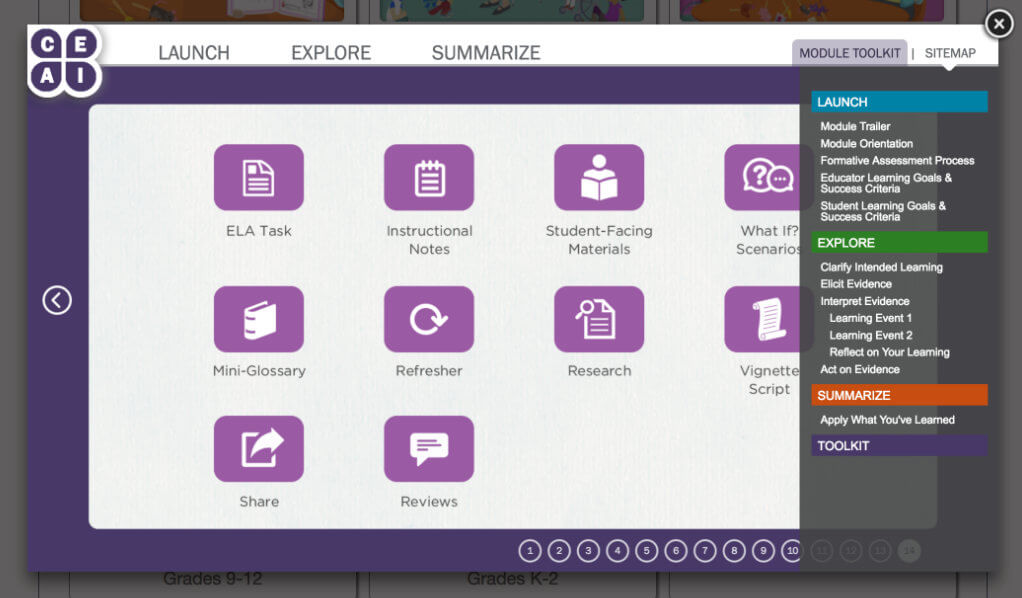Close the module overlay window

click(x=999, y=24)
